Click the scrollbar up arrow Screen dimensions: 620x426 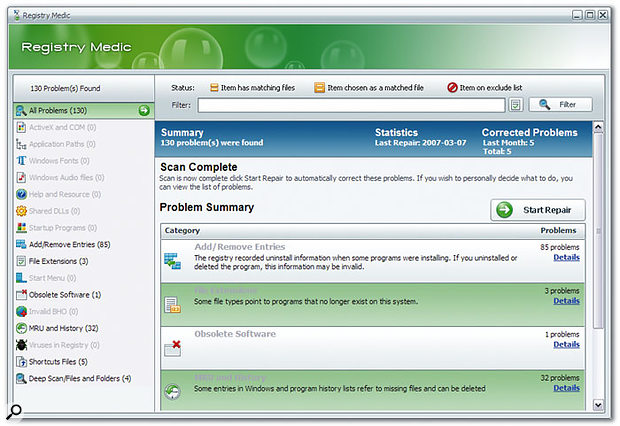[x=598, y=127]
